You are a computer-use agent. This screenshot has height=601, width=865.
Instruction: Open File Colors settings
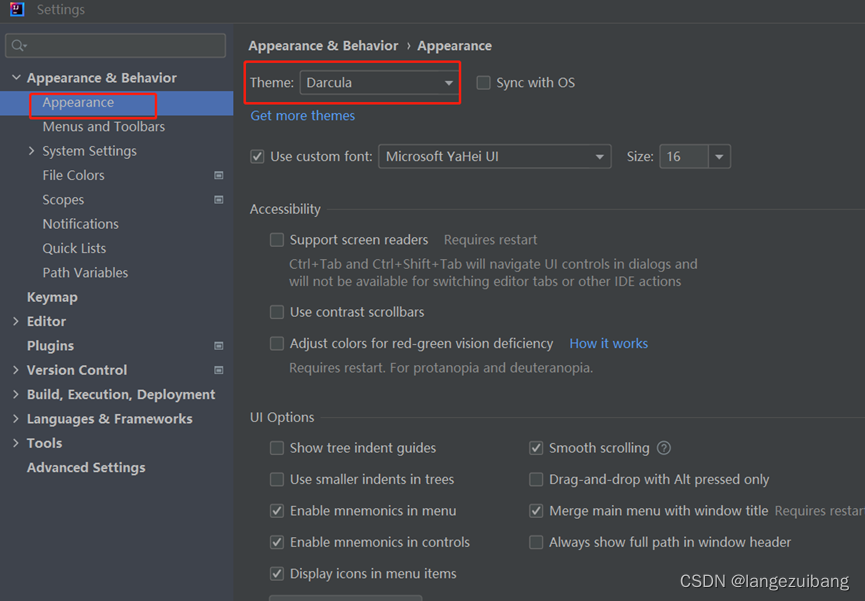coord(73,175)
